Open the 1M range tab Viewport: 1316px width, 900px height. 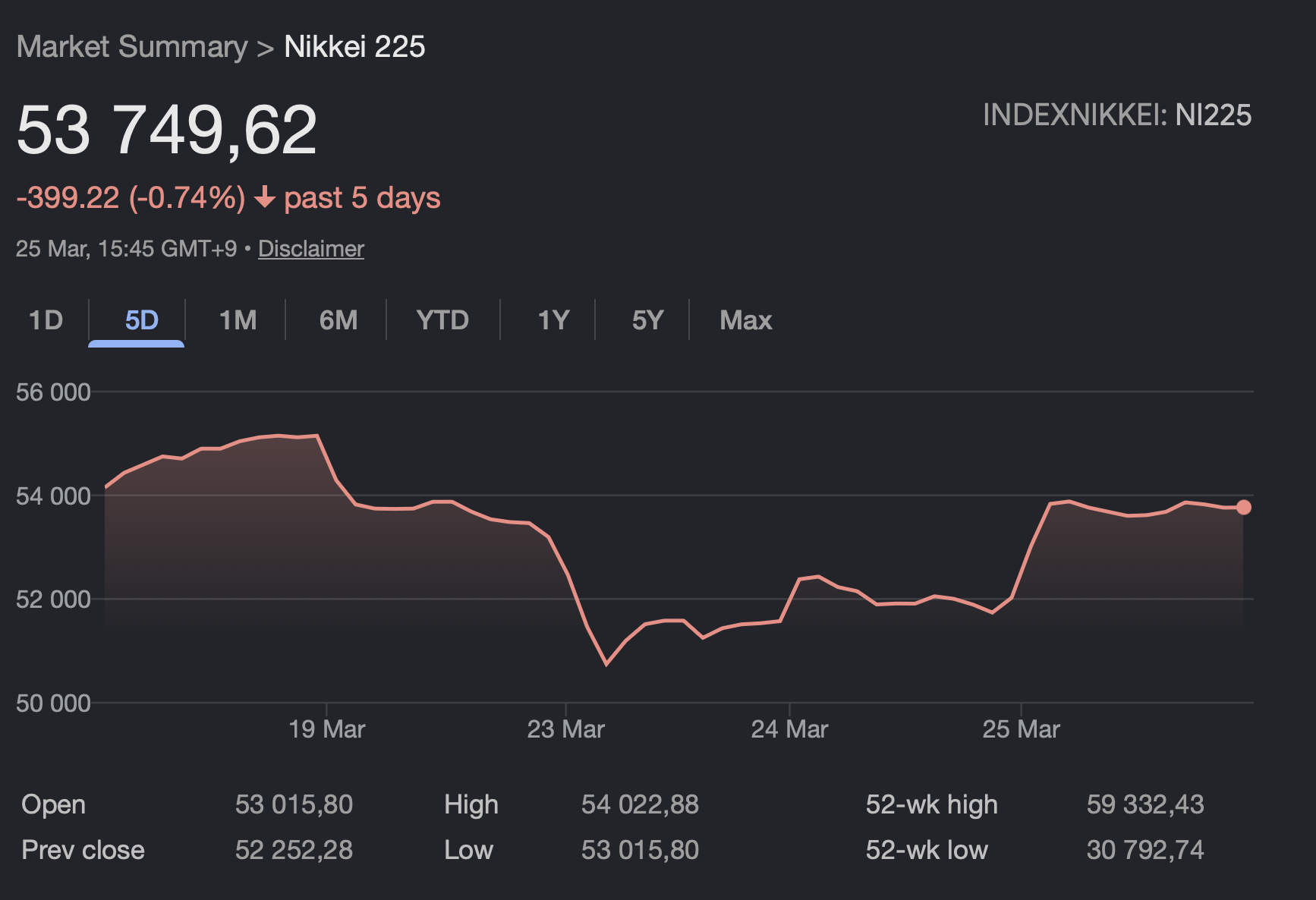[x=238, y=320]
